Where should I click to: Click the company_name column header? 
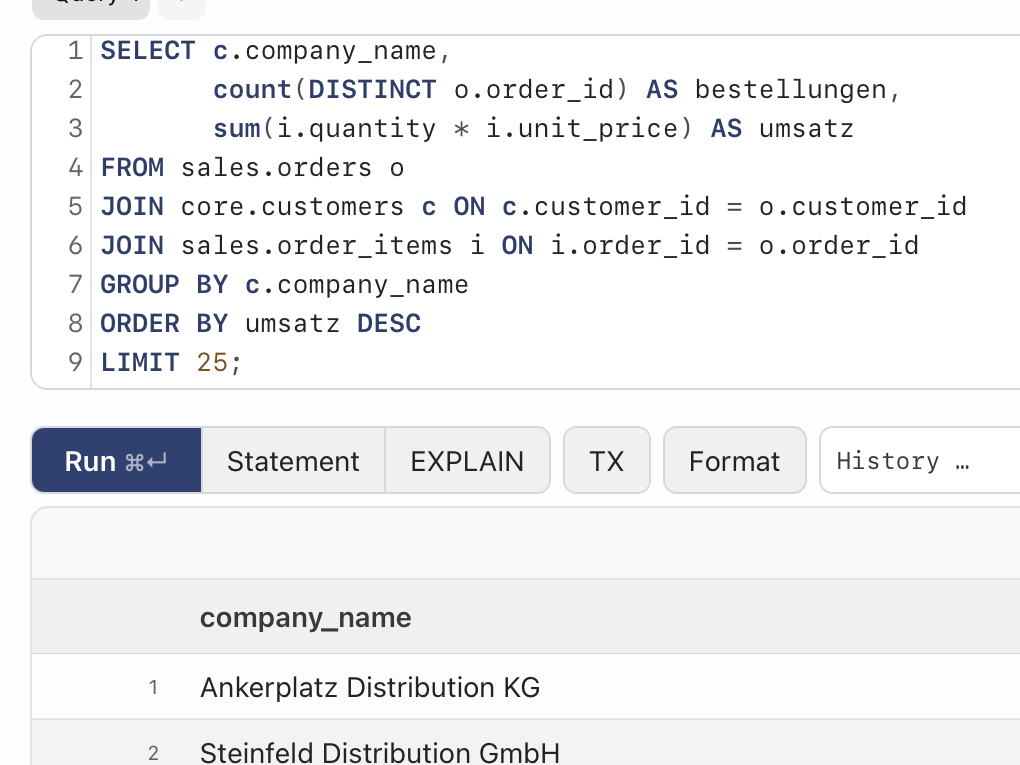(306, 617)
